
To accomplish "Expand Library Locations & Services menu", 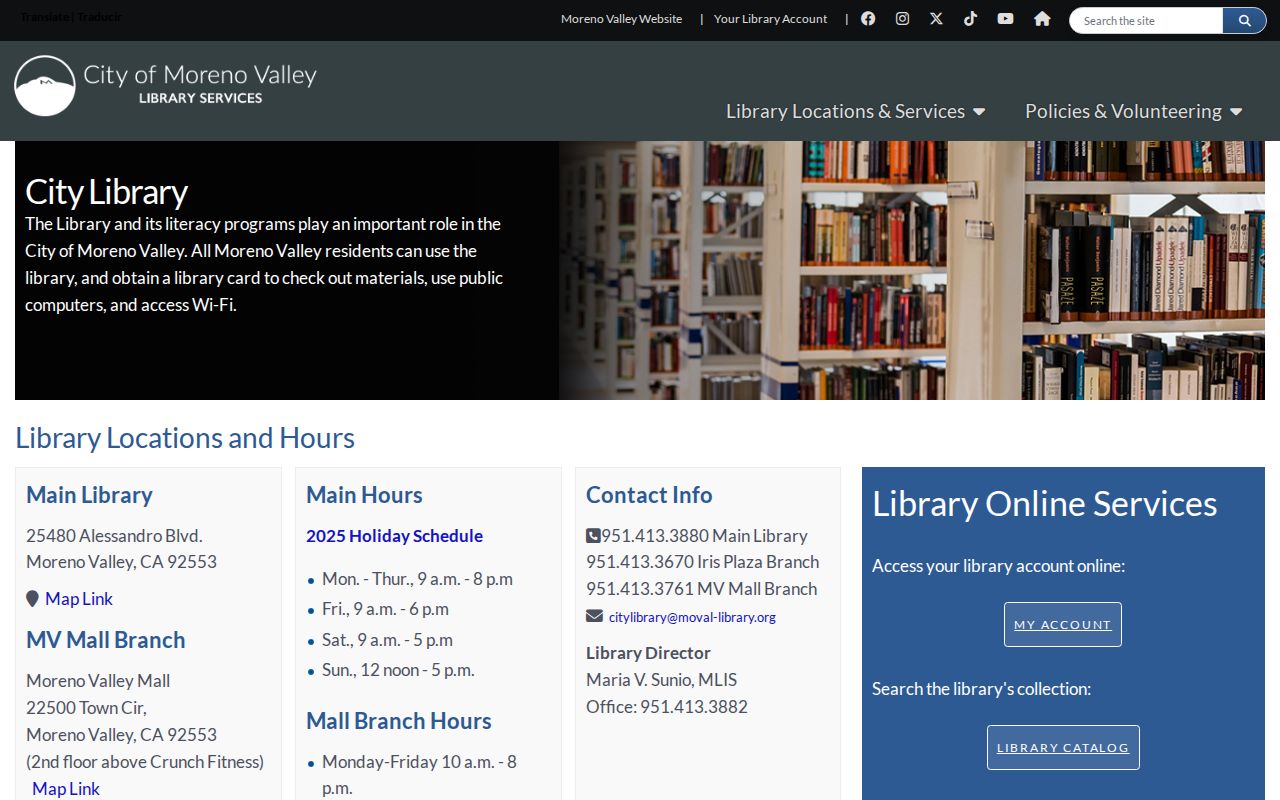I will [855, 111].
